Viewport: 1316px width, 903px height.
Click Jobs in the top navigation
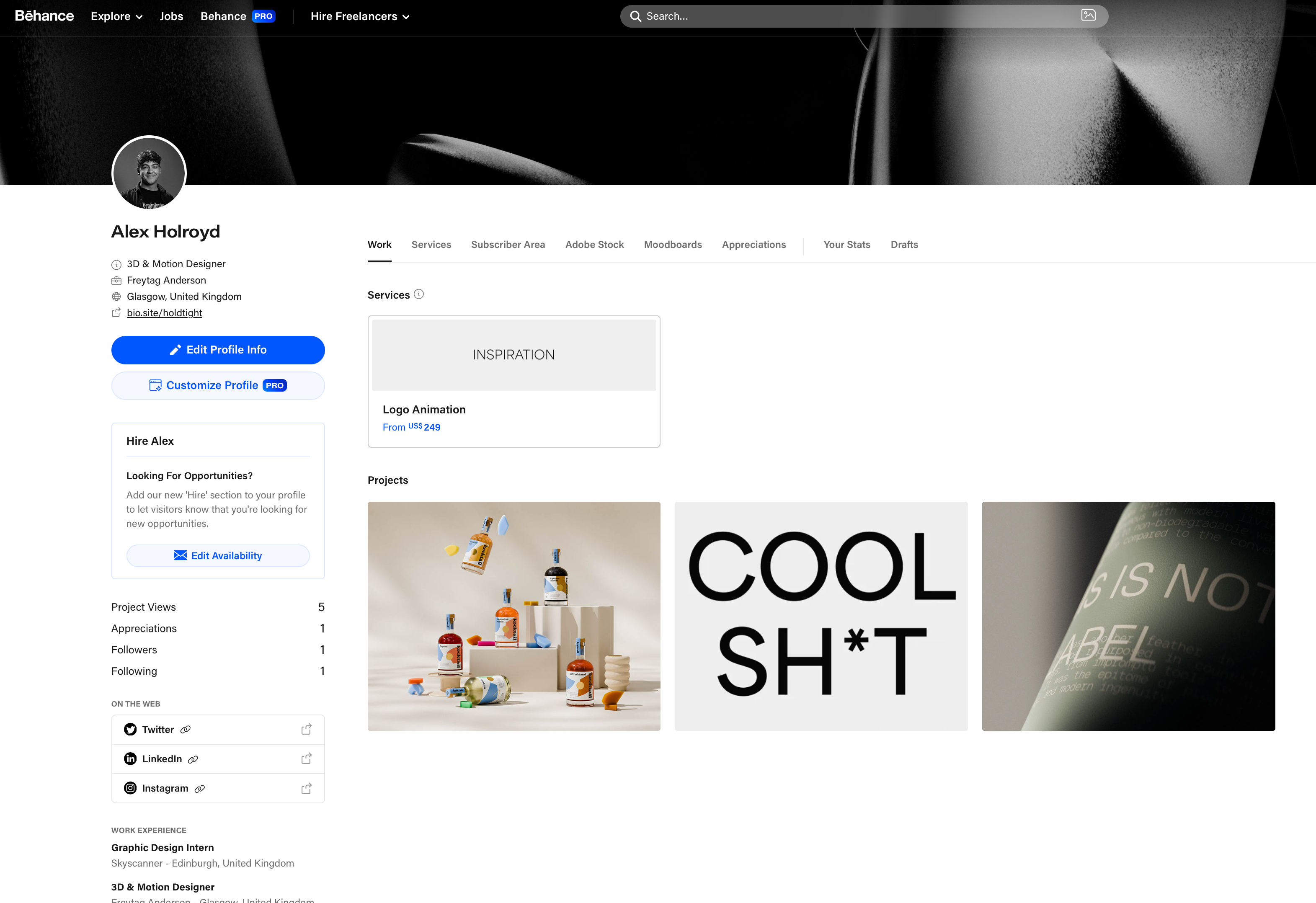click(171, 16)
